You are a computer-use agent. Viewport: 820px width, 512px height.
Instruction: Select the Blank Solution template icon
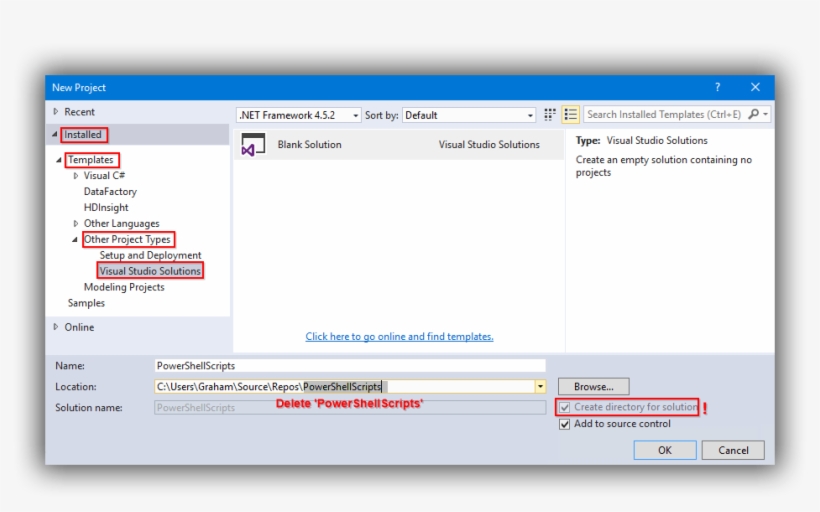[253, 145]
